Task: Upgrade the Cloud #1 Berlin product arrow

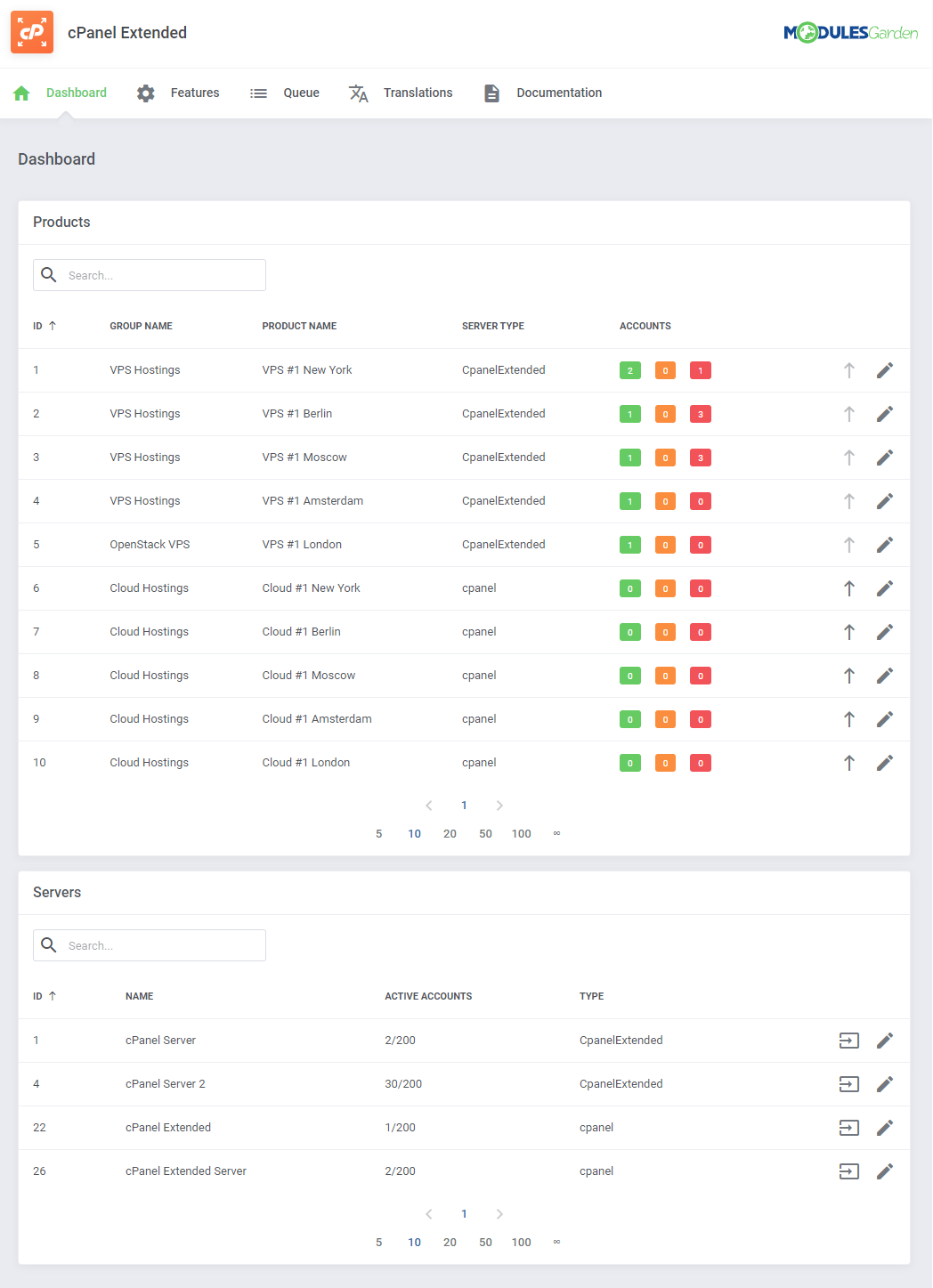Action: tap(849, 632)
